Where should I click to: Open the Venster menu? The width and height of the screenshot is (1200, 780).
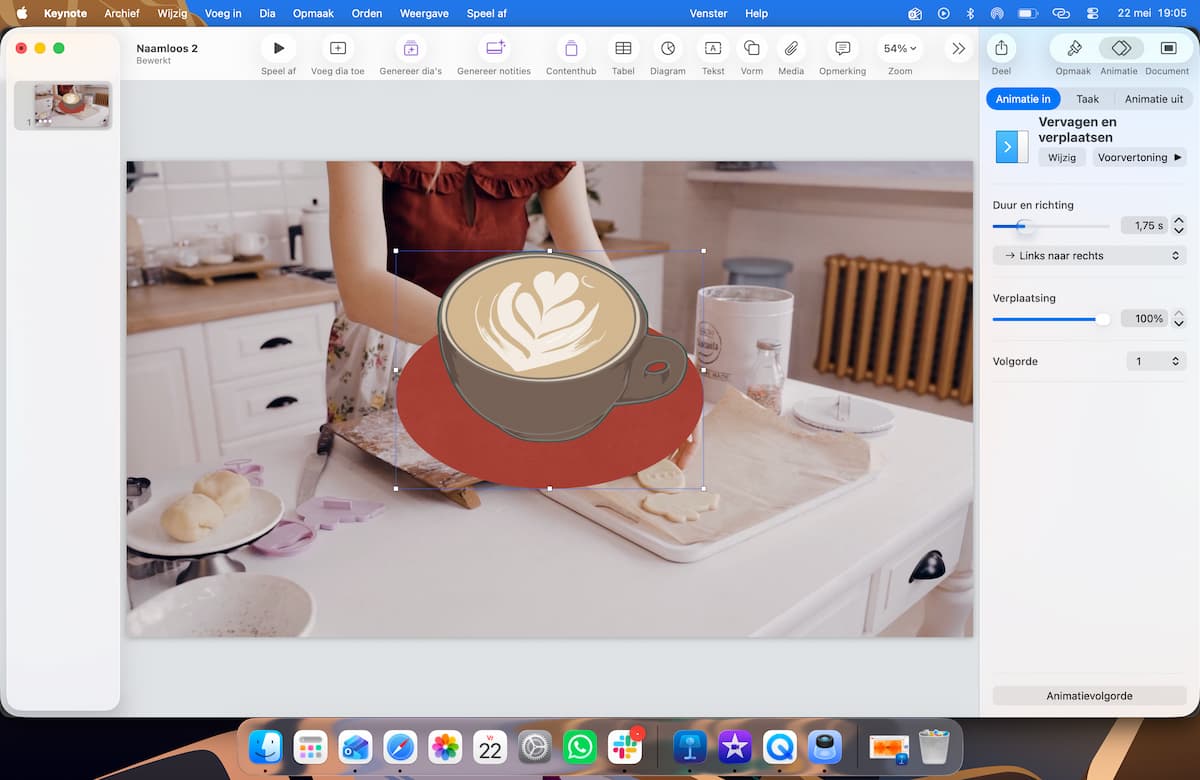click(x=709, y=13)
